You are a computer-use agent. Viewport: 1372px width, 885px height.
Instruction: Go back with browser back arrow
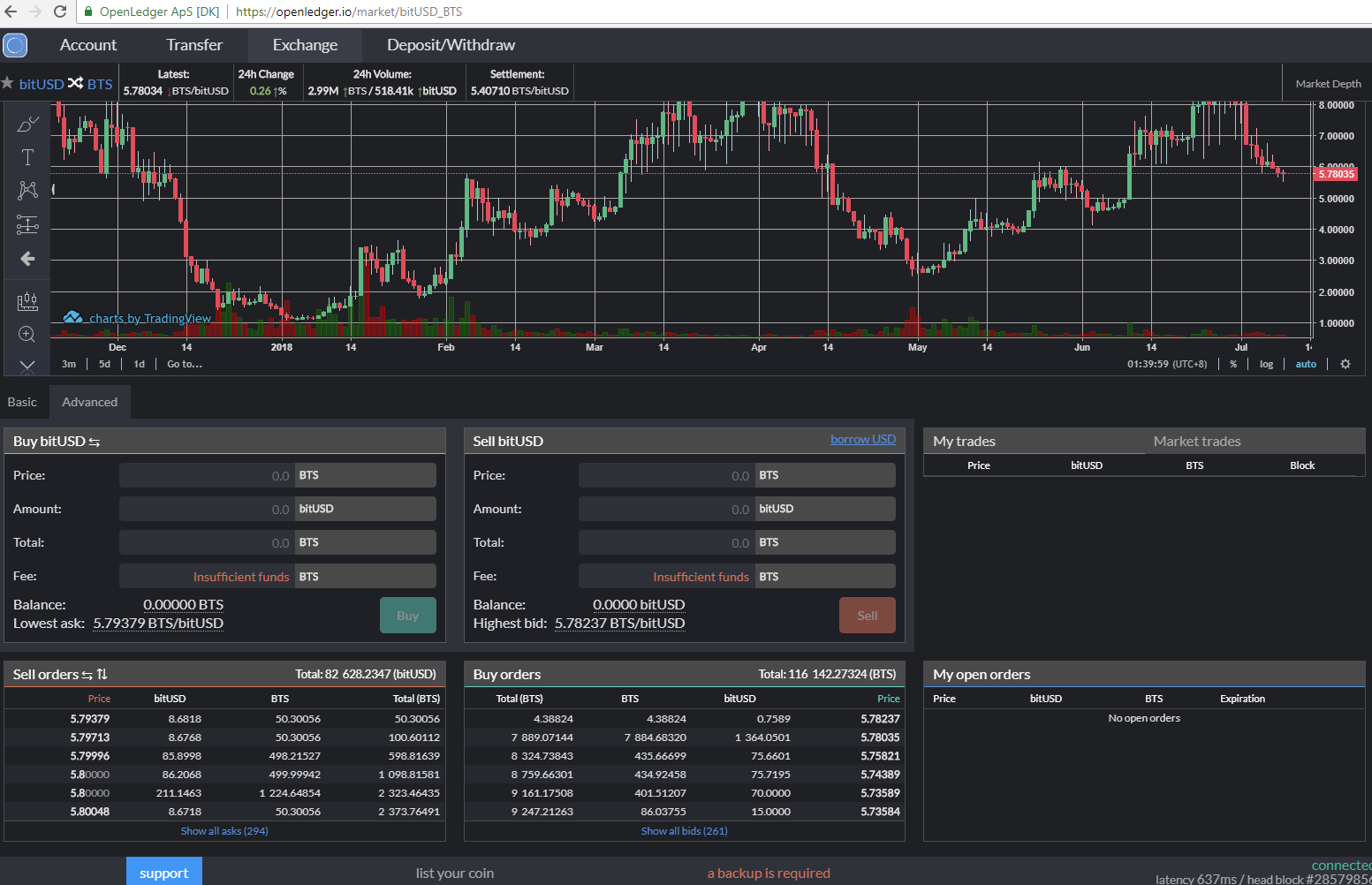coord(11,11)
